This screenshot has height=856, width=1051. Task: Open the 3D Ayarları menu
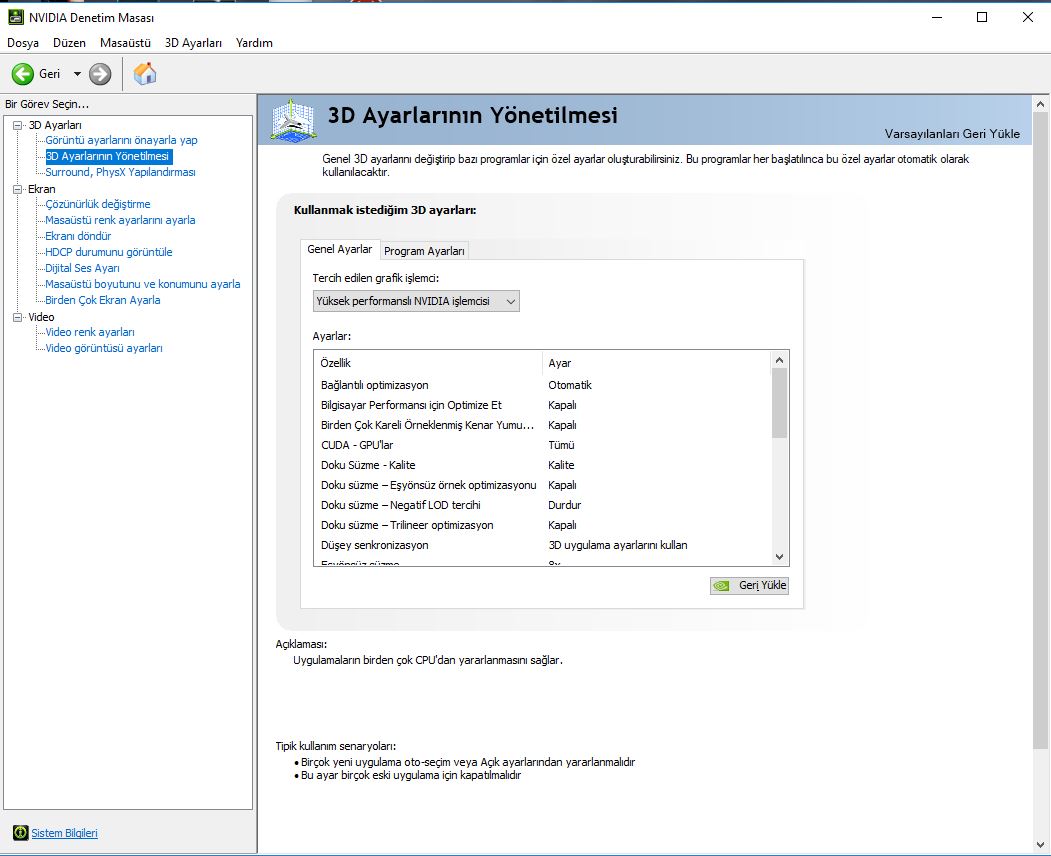pyautogui.click(x=193, y=43)
